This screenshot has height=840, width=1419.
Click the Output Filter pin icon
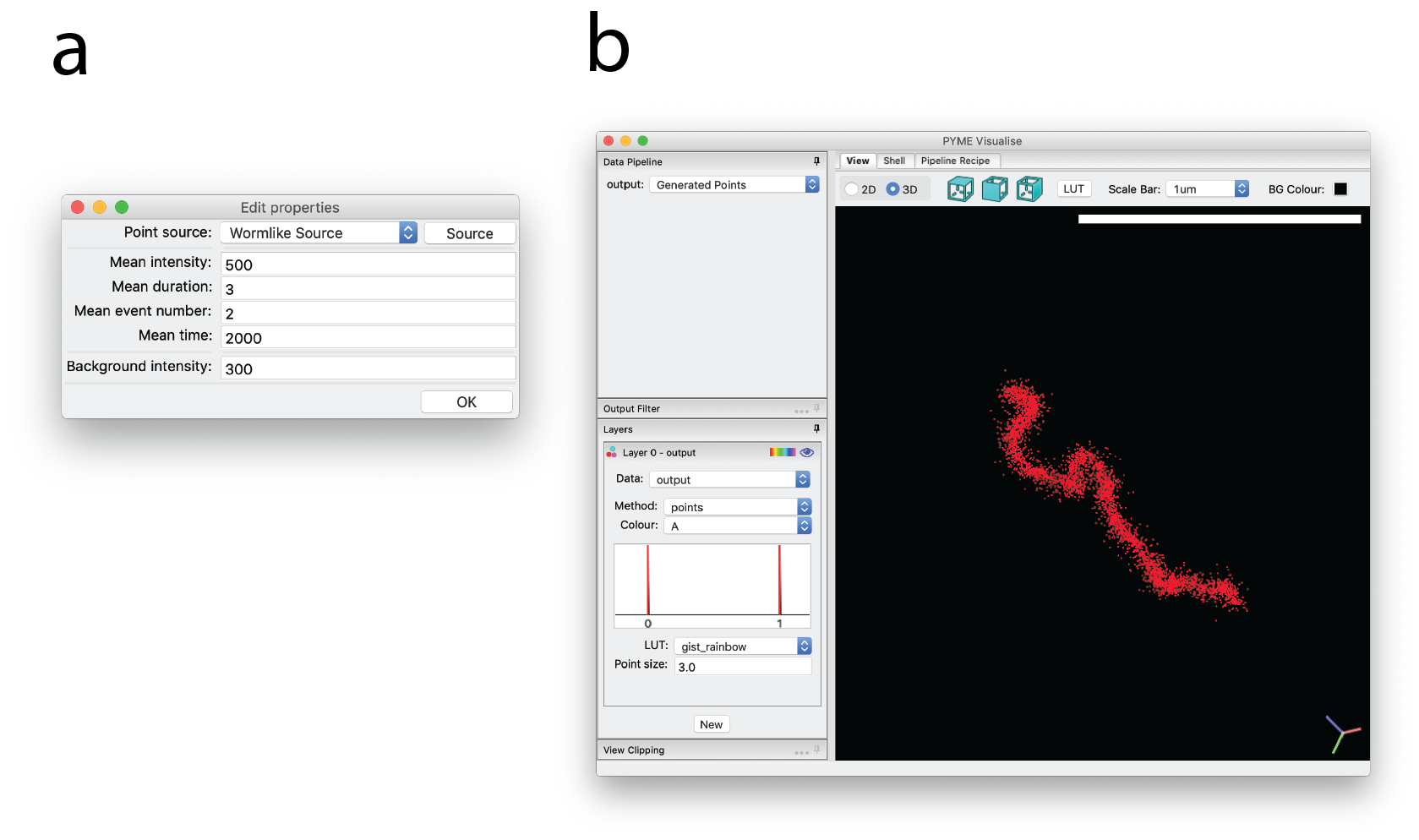816,408
